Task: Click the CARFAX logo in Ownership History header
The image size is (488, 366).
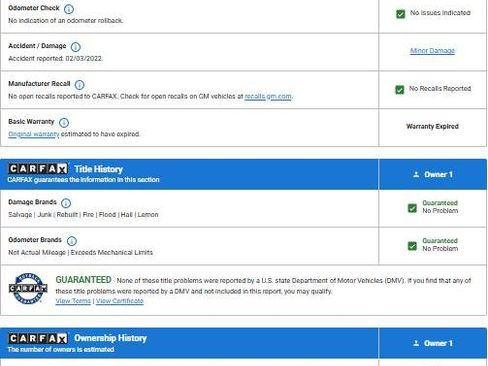Action: coord(38,338)
